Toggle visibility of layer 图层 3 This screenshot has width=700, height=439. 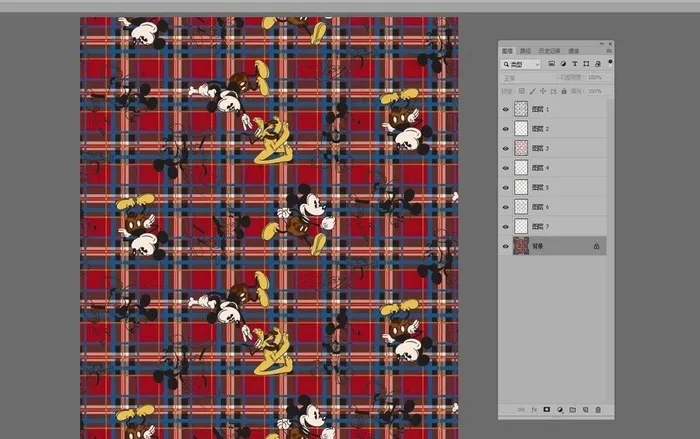point(505,148)
